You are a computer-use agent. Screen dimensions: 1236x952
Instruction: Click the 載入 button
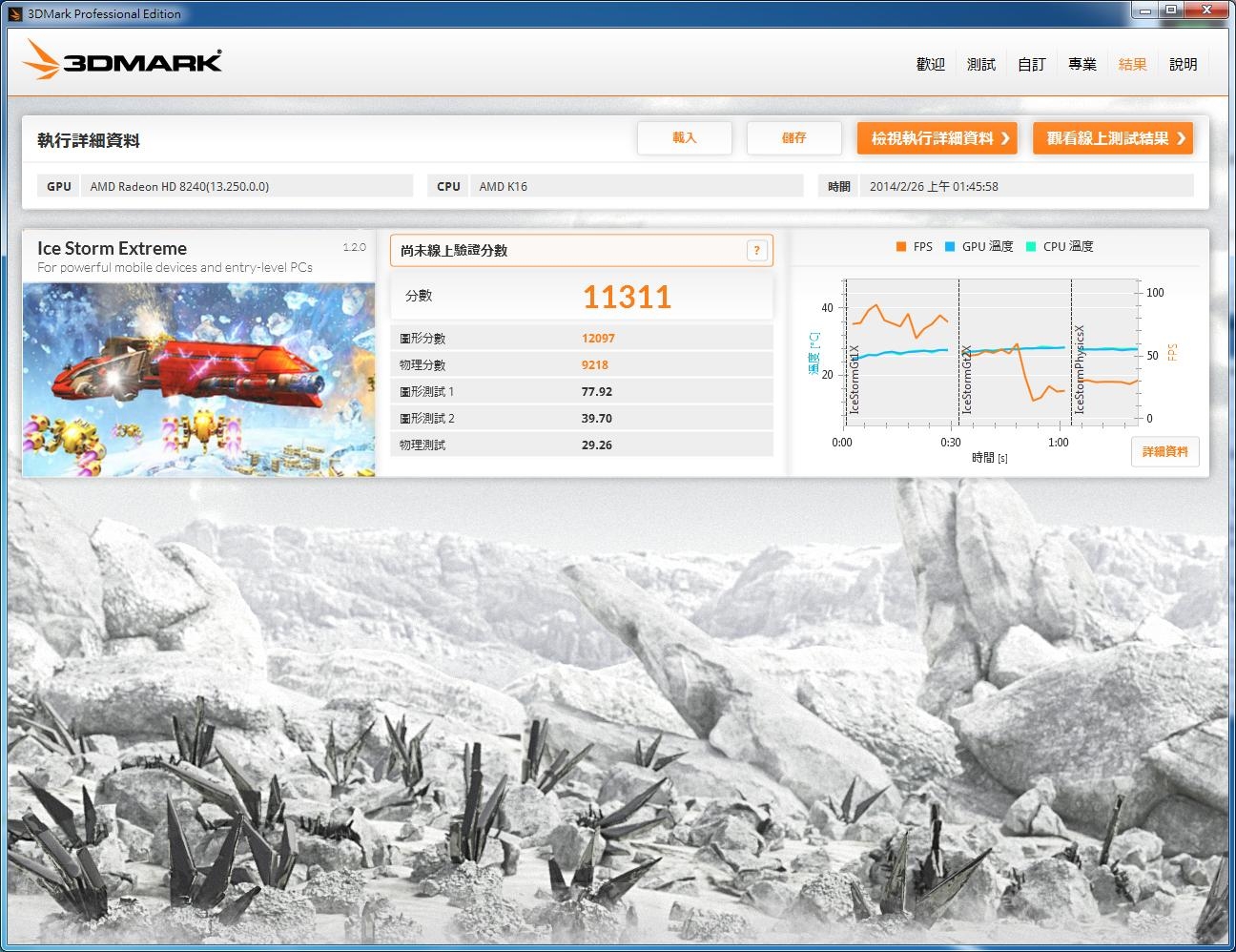pyautogui.click(x=685, y=138)
